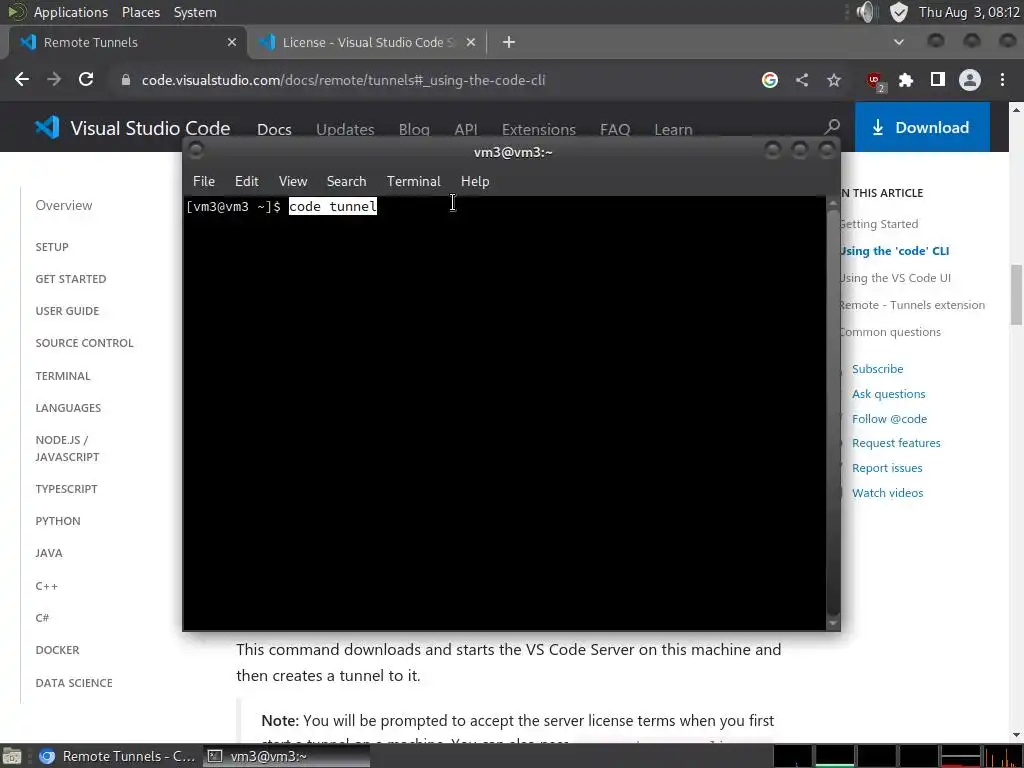
Task: Open the terminal Search menu
Action: (346, 181)
